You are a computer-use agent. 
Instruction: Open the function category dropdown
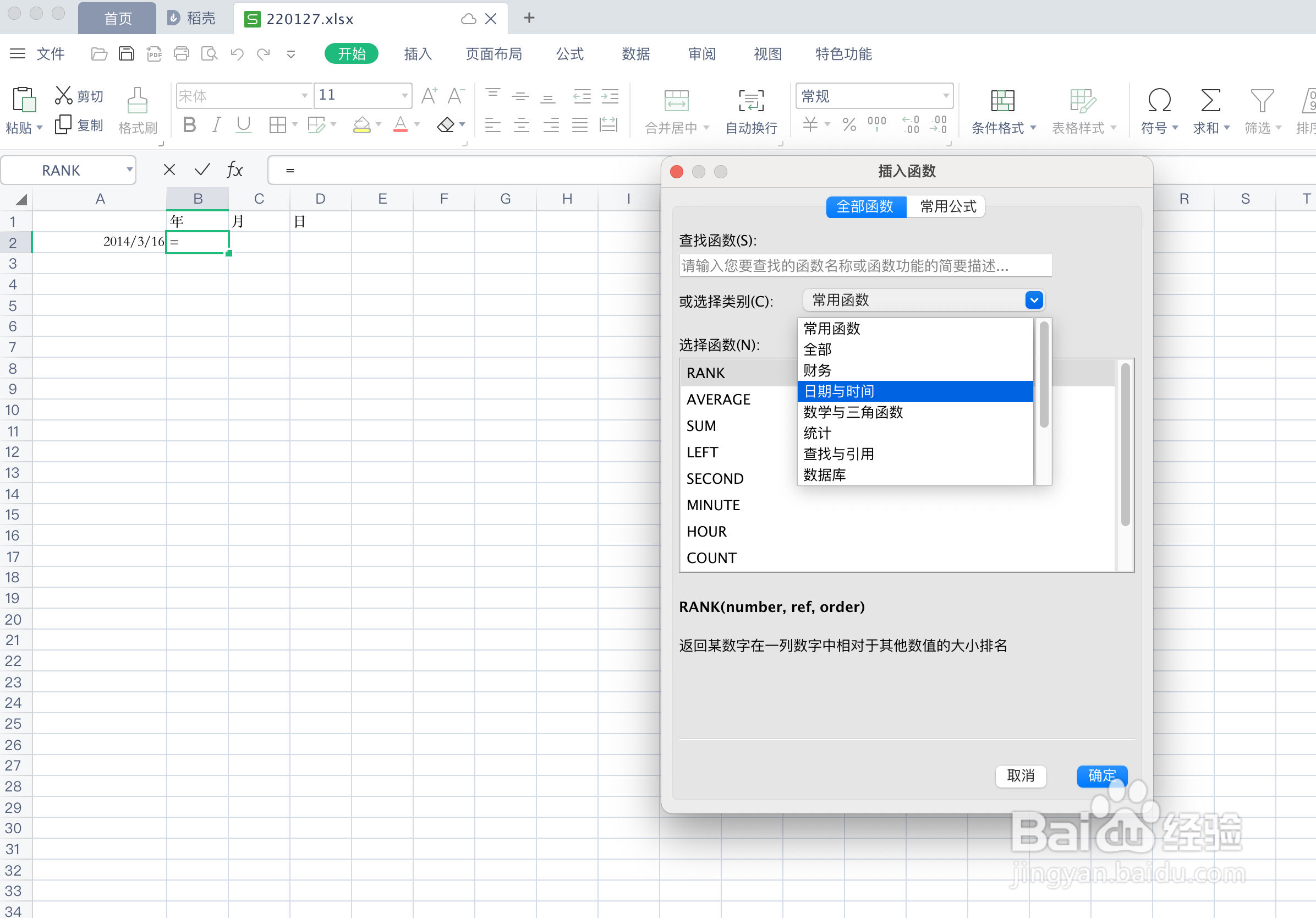[1033, 300]
